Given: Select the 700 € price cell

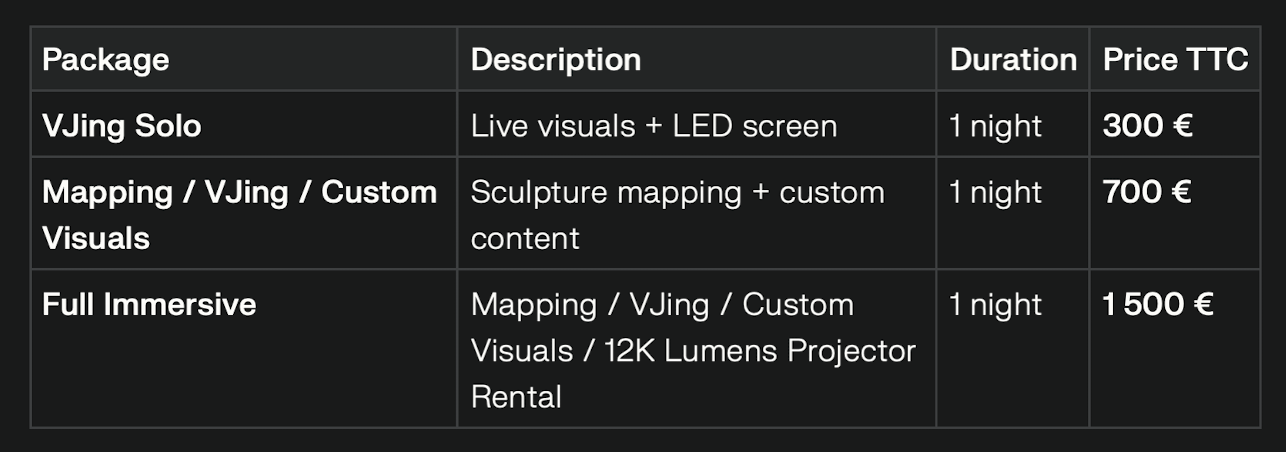Looking at the screenshot, I should pyautogui.click(x=1147, y=192).
